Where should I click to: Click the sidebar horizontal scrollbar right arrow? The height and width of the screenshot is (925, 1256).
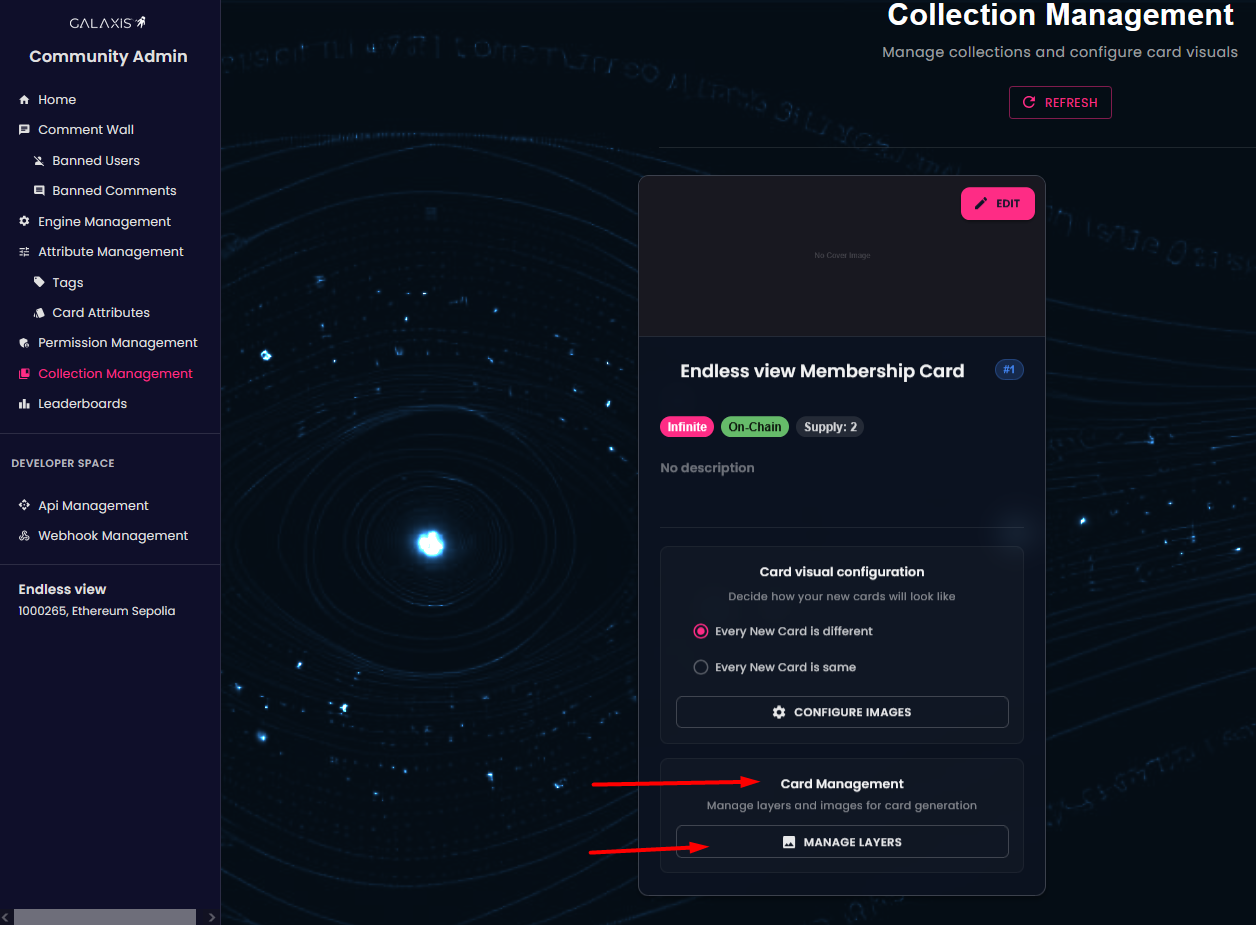[211, 917]
